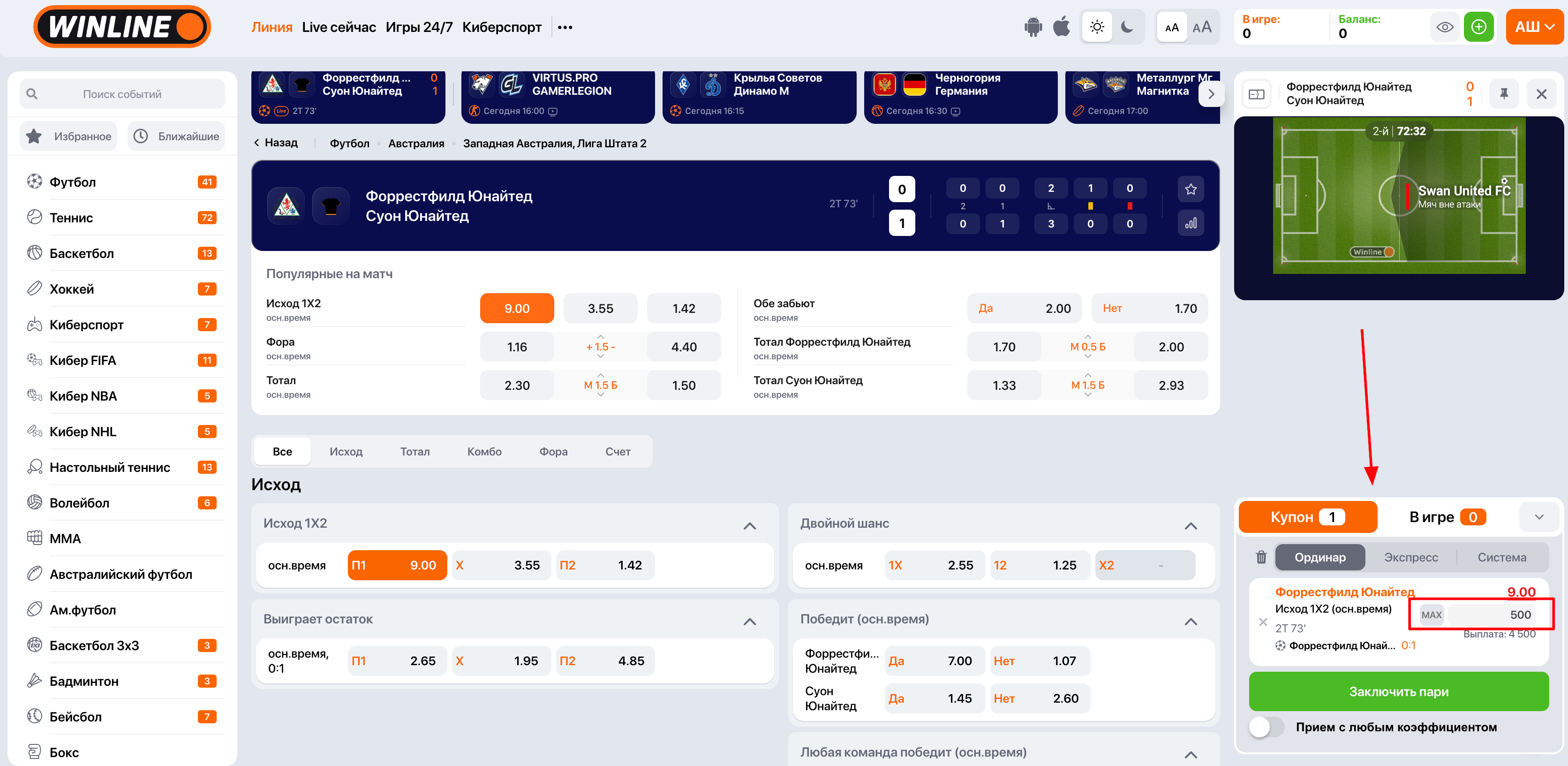
Task: Open match statistics bar chart icon
Action: click(1191, 223)
